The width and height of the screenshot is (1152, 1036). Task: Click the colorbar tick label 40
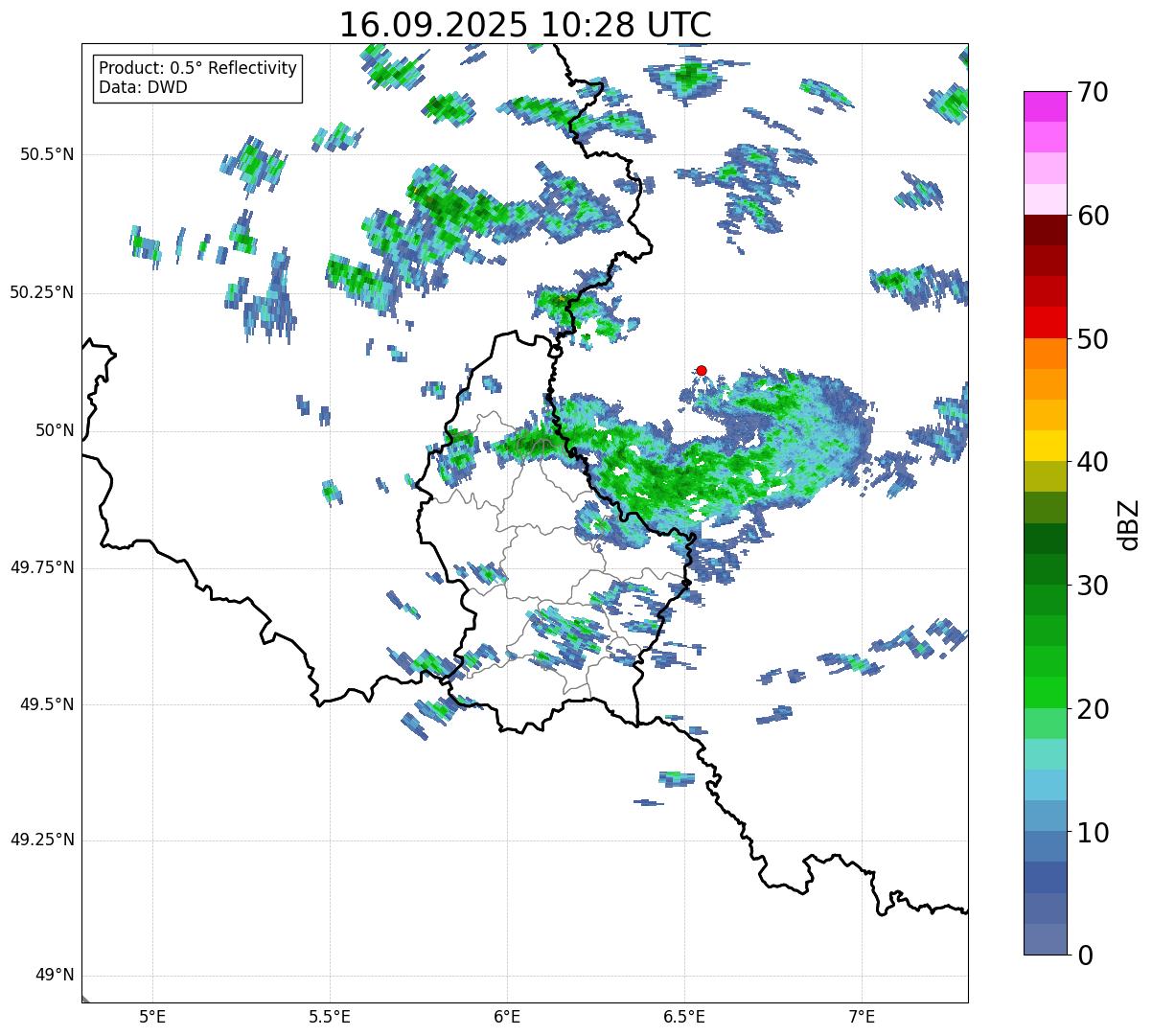pyautogui.click(x=1092, y=462)
